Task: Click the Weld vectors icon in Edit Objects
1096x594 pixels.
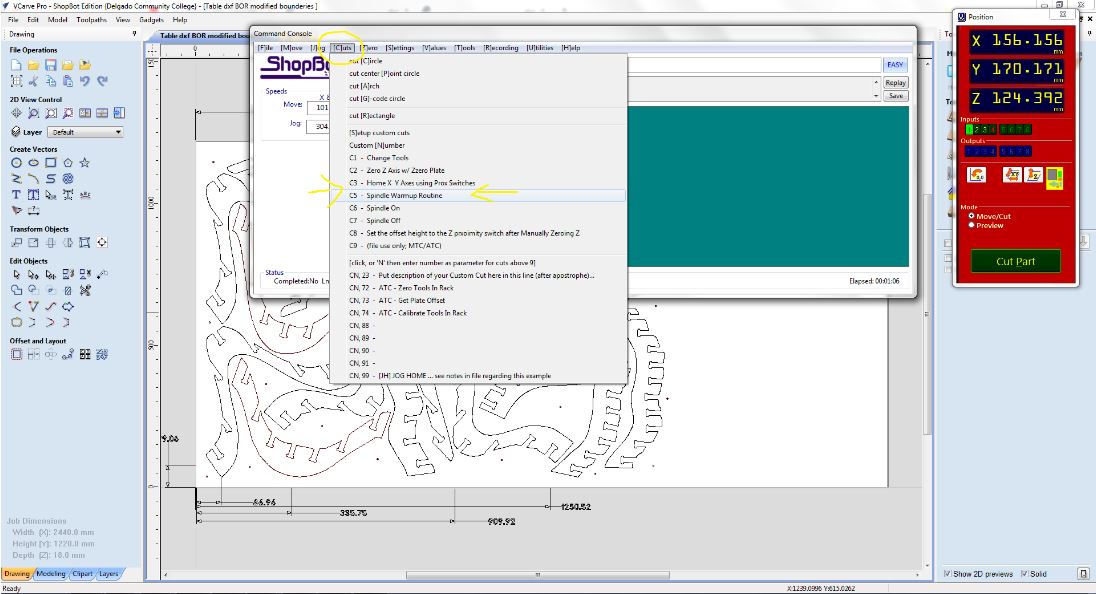Action: [16, 290]
